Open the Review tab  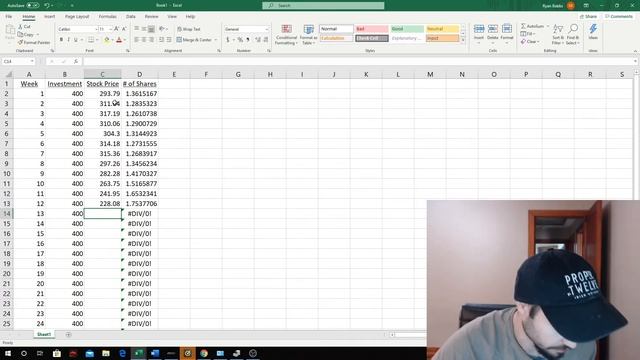[151, 16]
